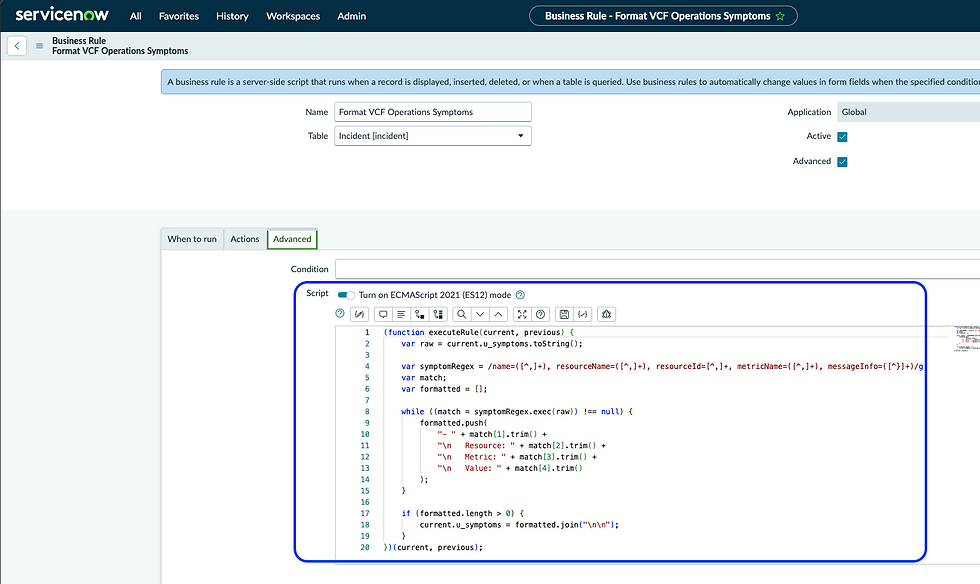The width and height of the screenshot is (980, 584).
Task: Switch to the Actions tab
Action: [x=244, y=239]
